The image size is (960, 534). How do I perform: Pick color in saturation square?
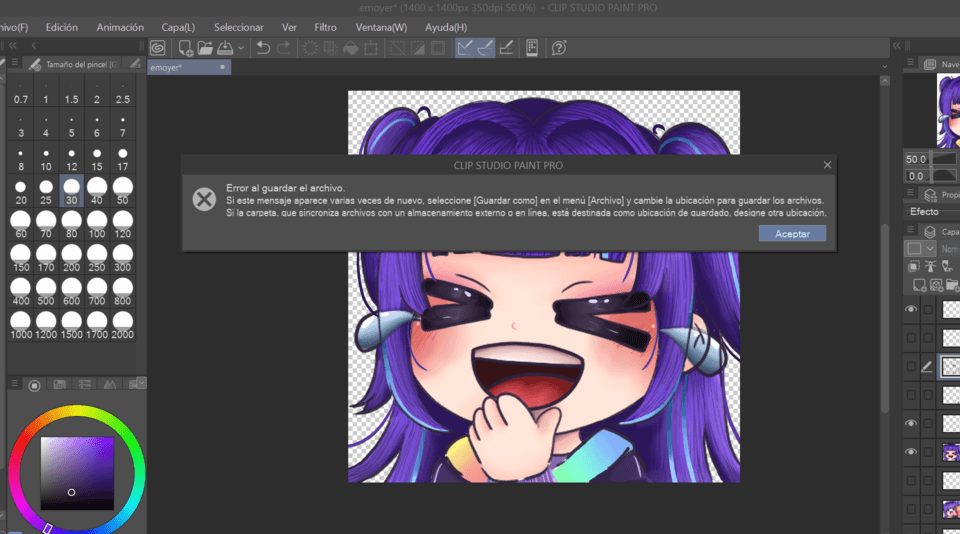77,473
